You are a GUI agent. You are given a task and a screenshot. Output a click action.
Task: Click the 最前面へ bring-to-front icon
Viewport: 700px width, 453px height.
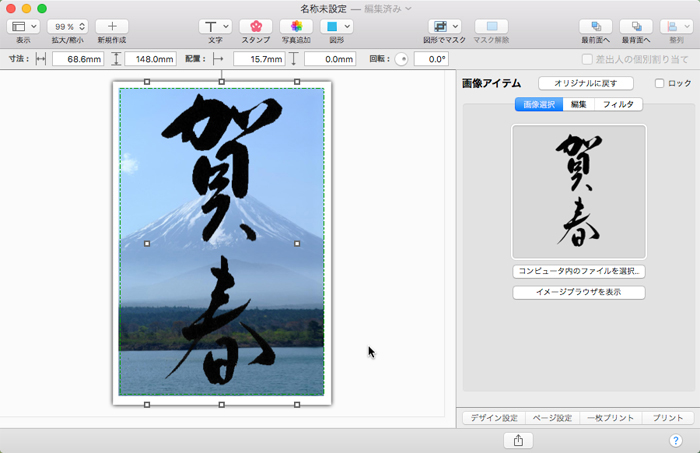(x=596, y=26)
